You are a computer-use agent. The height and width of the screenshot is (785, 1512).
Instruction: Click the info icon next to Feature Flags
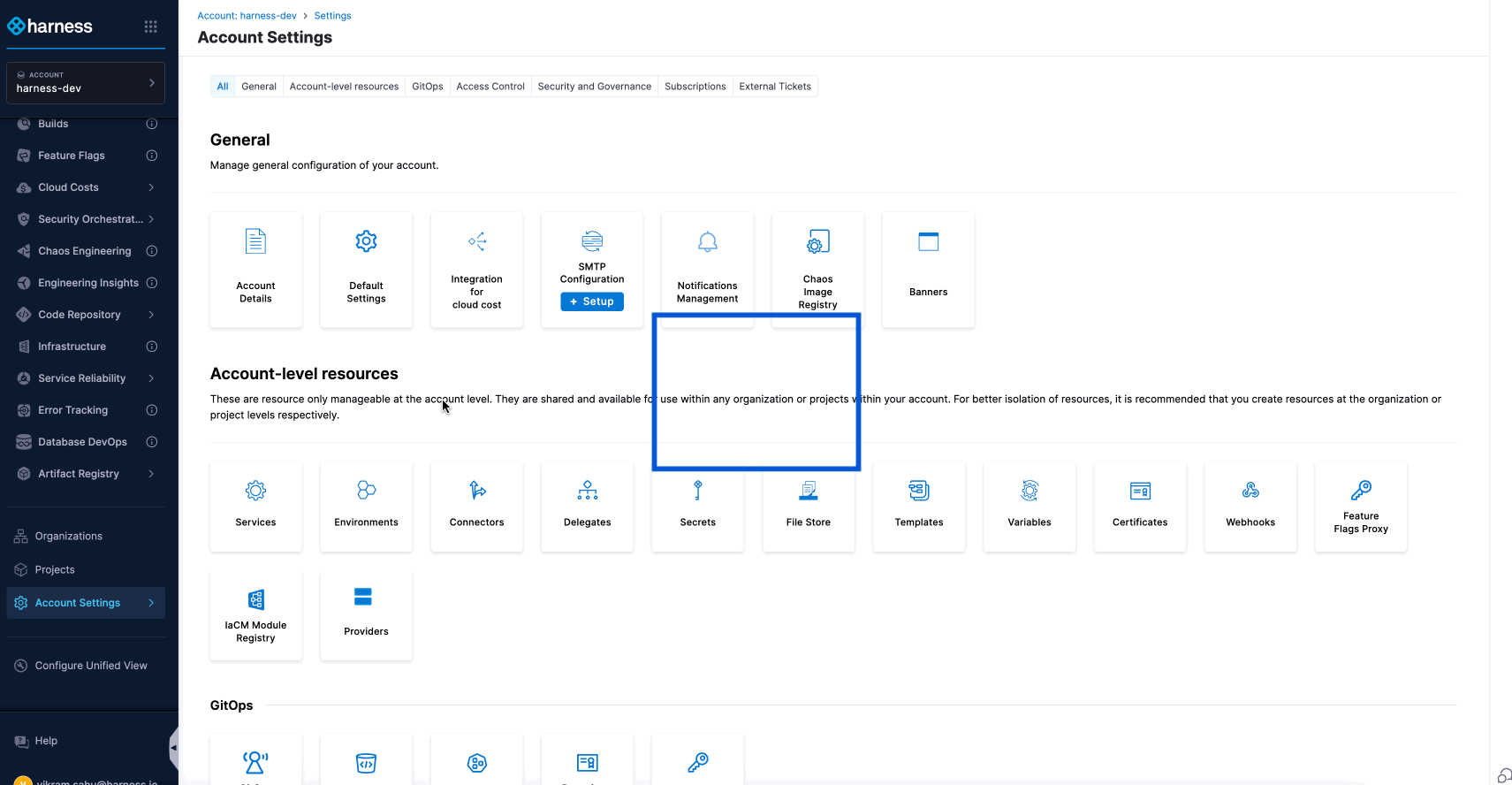click(x=152, y=156)
